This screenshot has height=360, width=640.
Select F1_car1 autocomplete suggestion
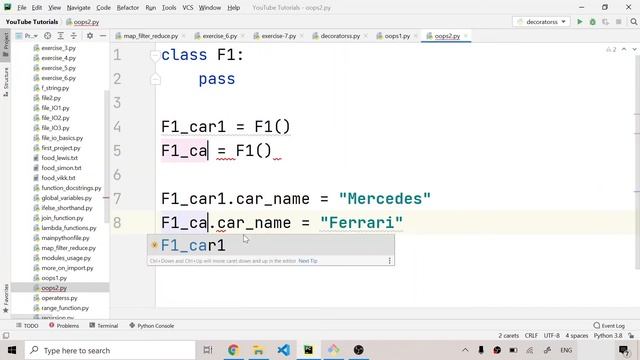pyautogui.click(x=271, y=245)
